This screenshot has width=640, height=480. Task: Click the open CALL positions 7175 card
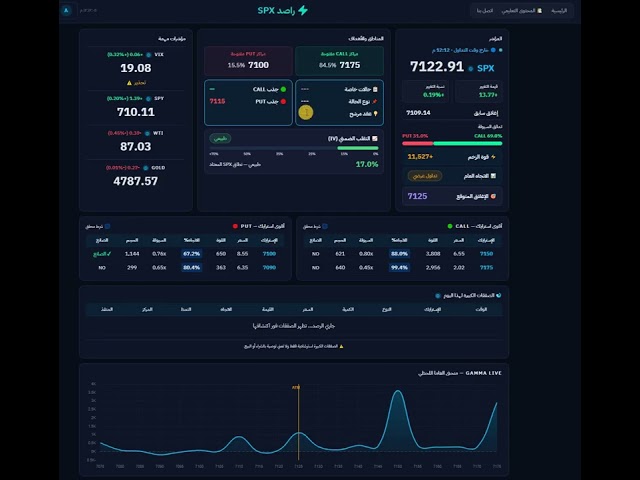(339, 61)
